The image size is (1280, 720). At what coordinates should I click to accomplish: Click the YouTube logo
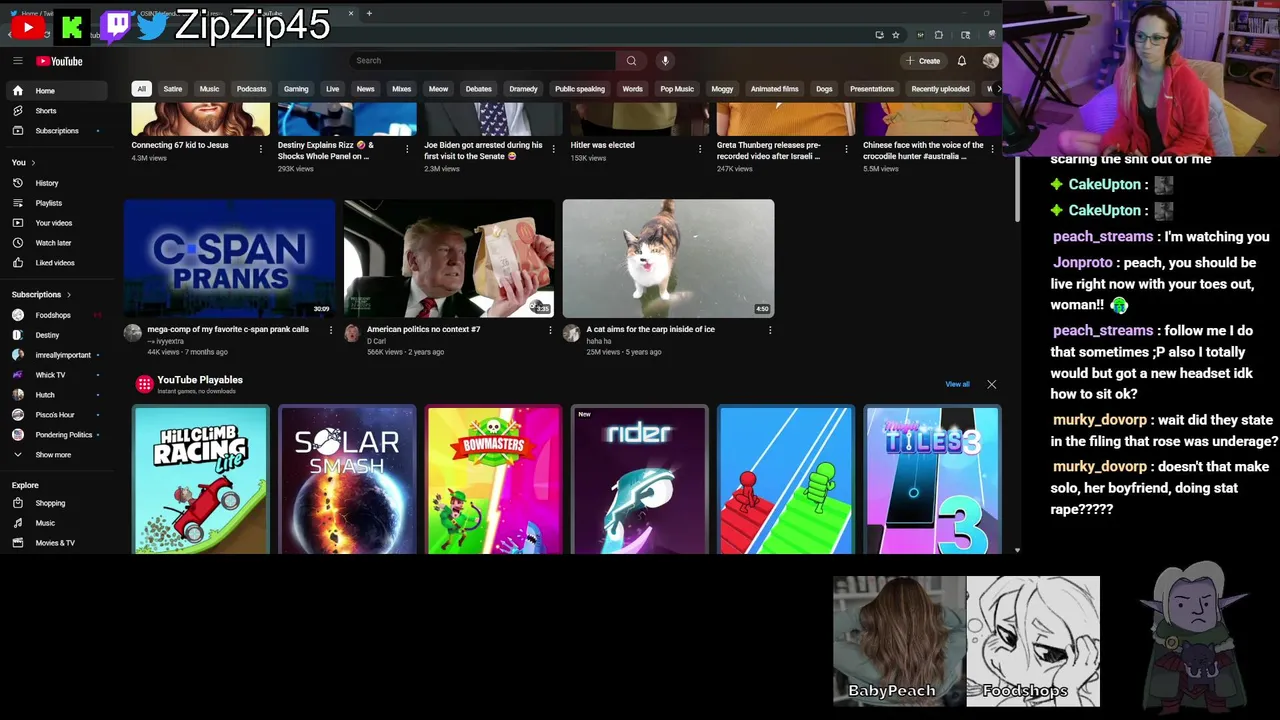pyautogui.click(x=59, y=61)
